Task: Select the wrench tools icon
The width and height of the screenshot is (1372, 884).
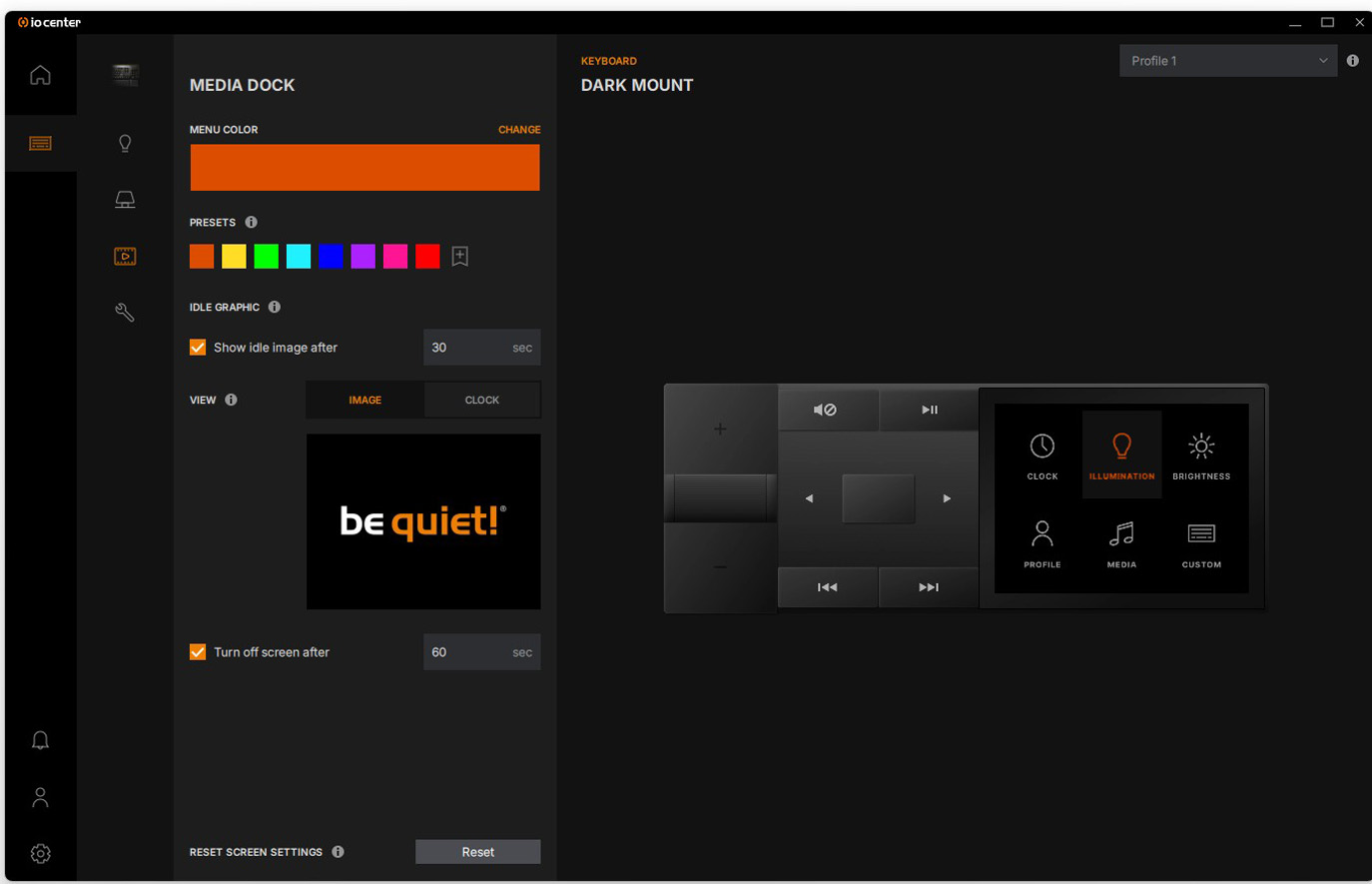Action: click(x=125, y=313)
